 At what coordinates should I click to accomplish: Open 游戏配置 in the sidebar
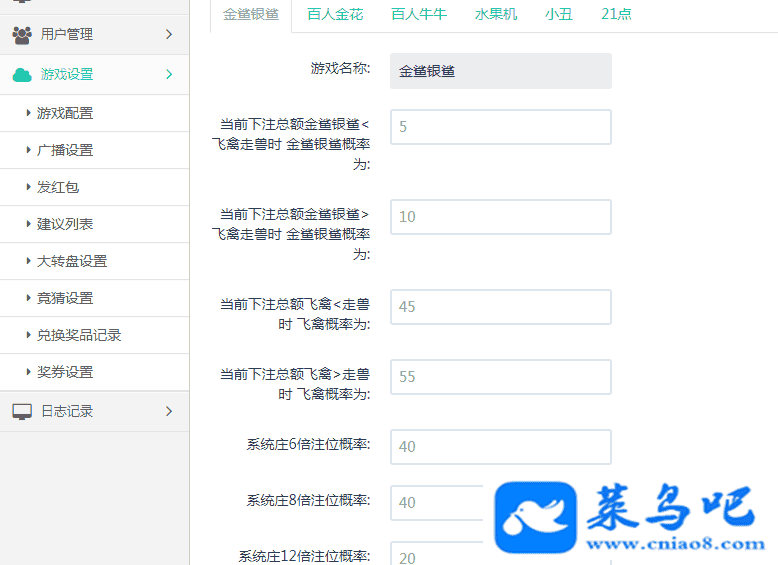coord(65,113)
